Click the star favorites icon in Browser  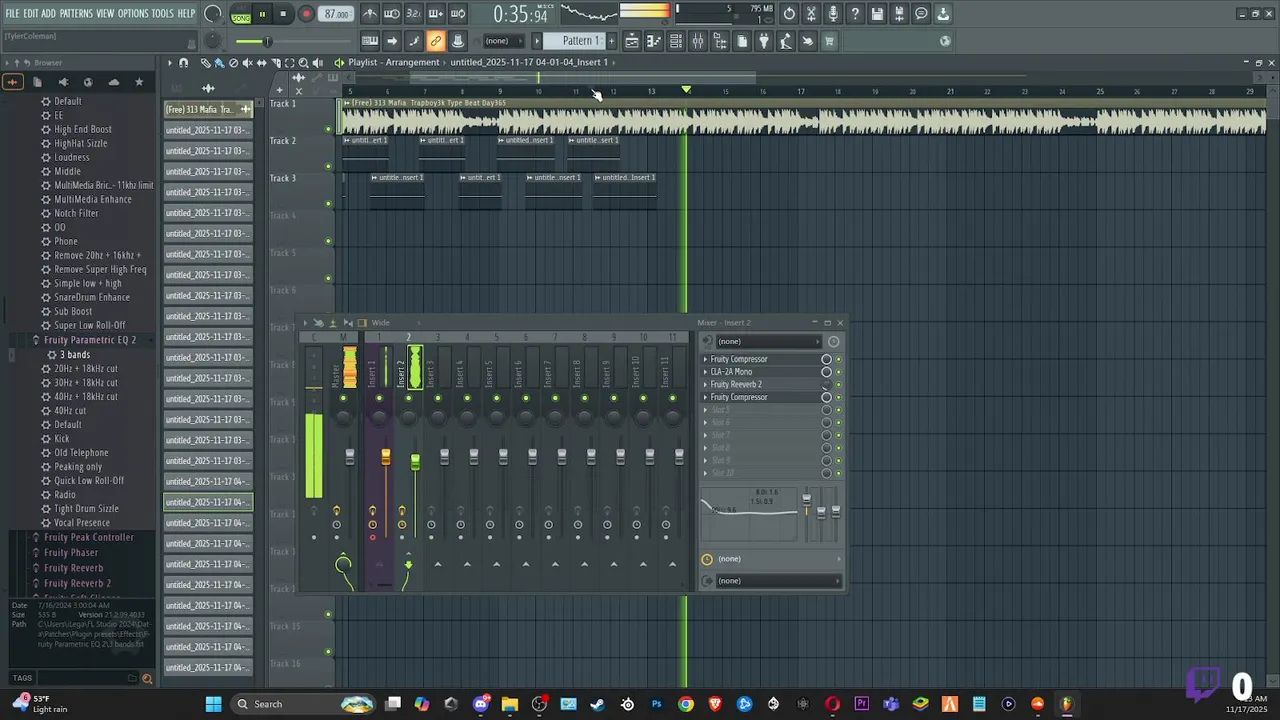139,82
